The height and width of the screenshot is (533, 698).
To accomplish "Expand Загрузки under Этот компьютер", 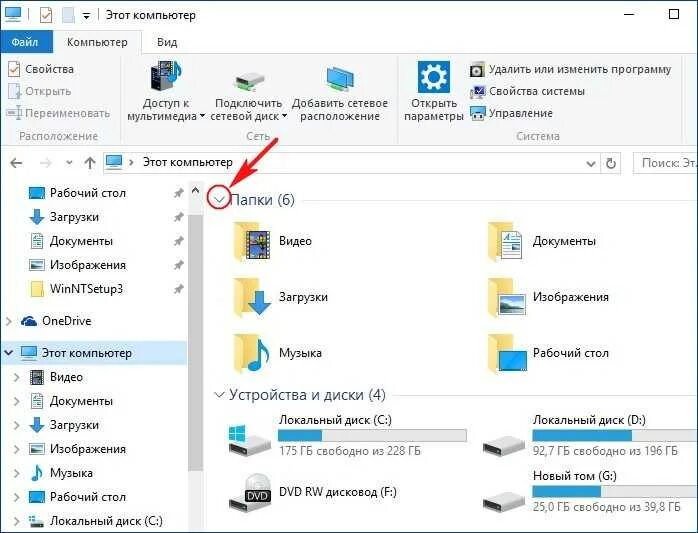I will [16, 426].
